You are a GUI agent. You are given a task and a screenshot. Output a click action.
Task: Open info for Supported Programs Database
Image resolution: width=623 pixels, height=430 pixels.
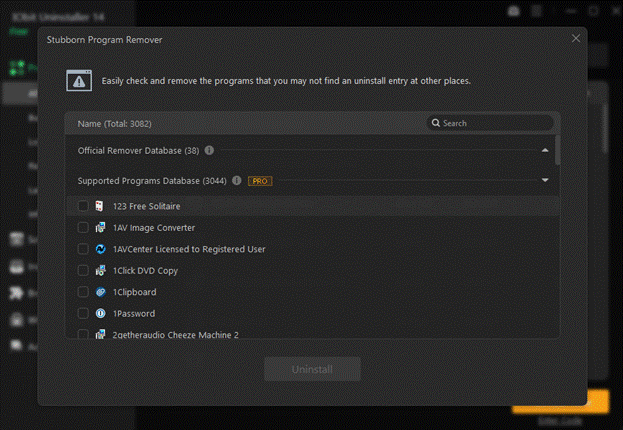click(x=236, y=180)
